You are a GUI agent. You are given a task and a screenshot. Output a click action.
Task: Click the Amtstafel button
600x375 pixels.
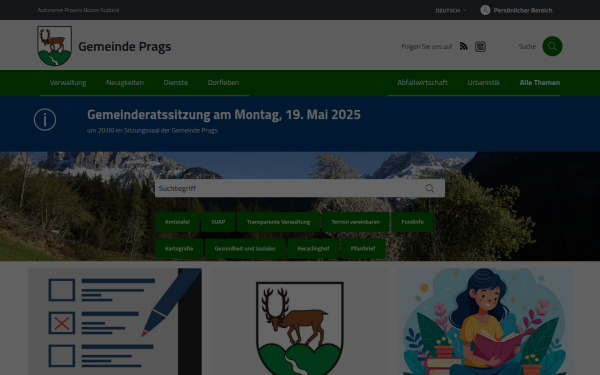[177, 222]
